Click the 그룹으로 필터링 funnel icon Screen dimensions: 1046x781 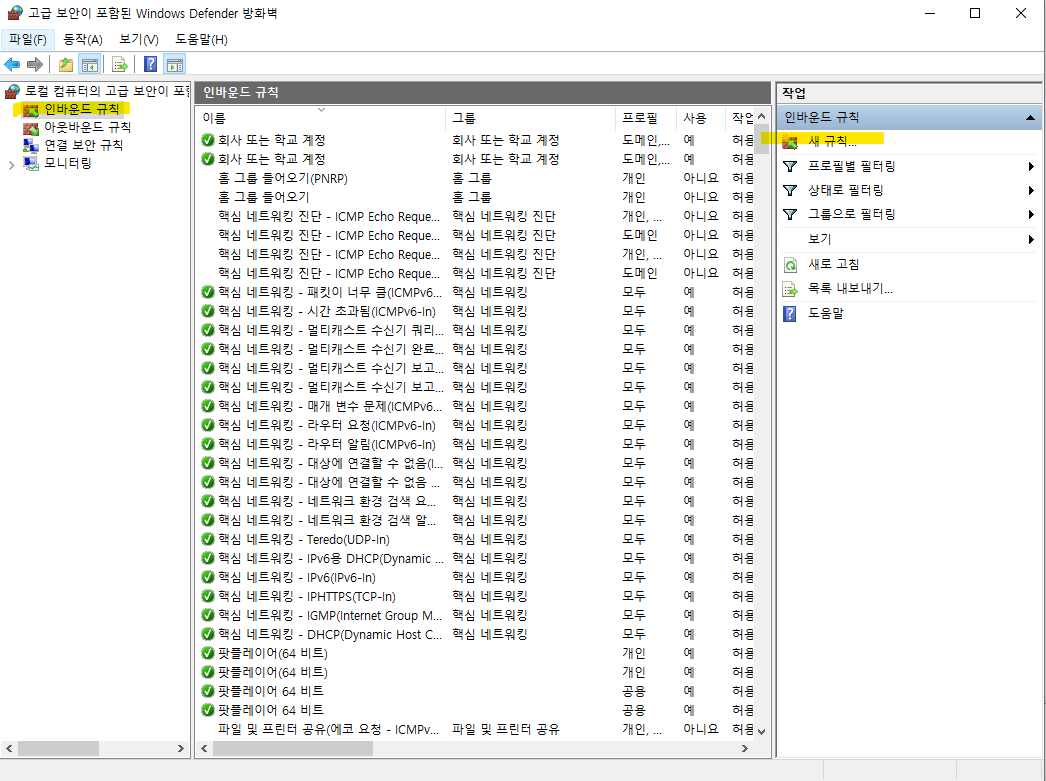790,215
